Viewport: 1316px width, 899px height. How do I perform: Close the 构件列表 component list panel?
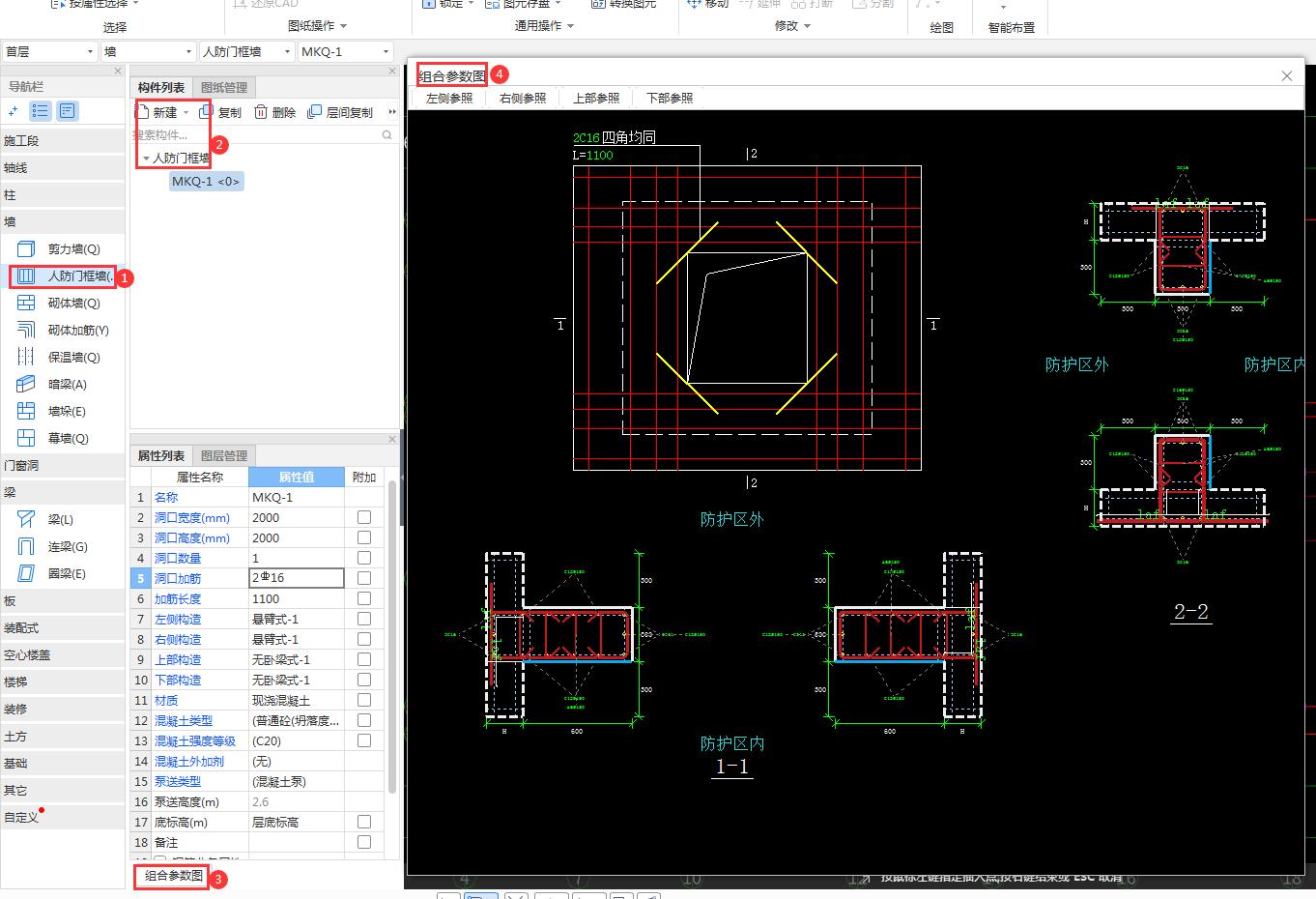(x=392, y=72)
